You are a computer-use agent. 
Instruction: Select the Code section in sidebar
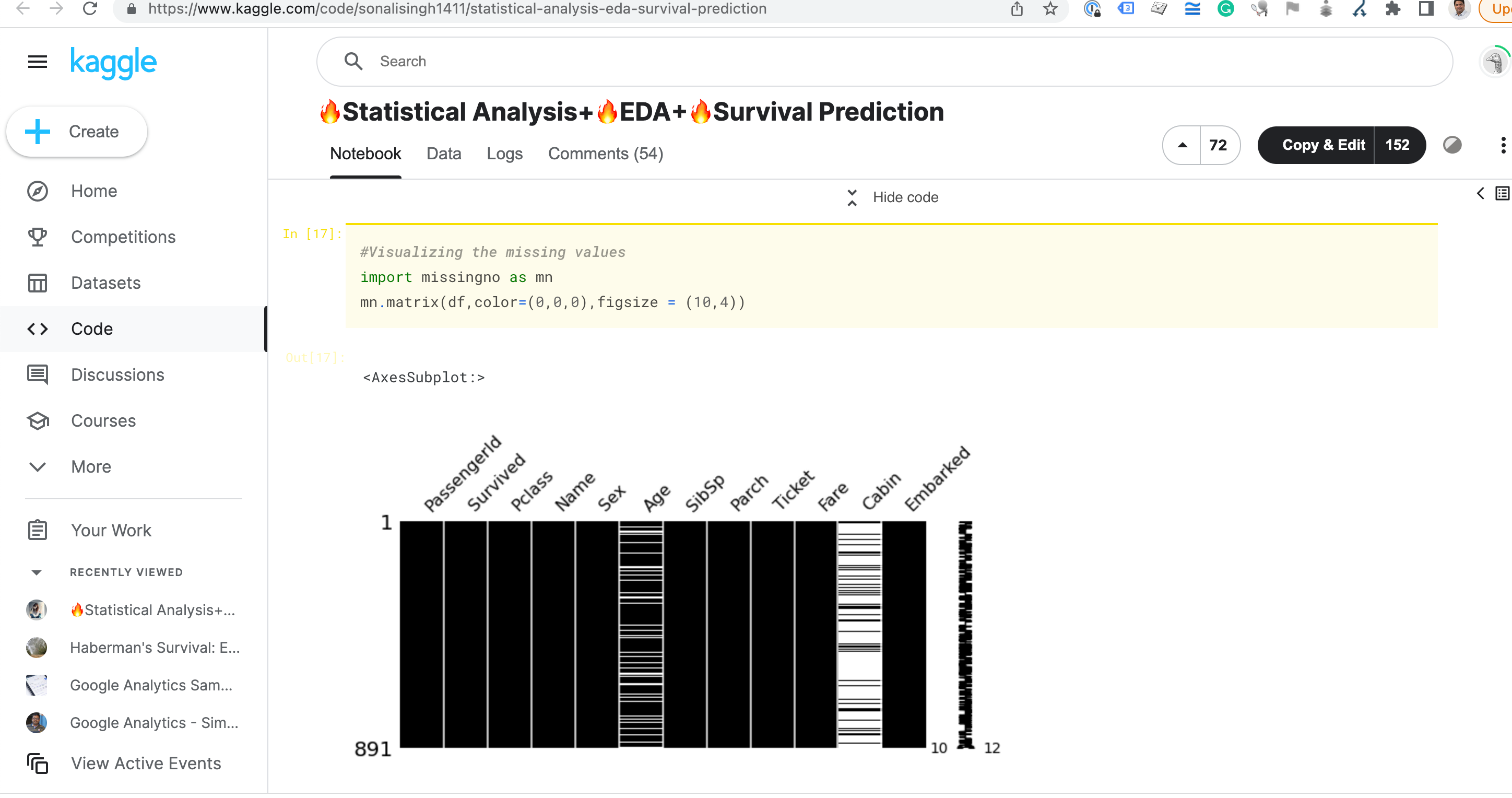pos(37,329)
